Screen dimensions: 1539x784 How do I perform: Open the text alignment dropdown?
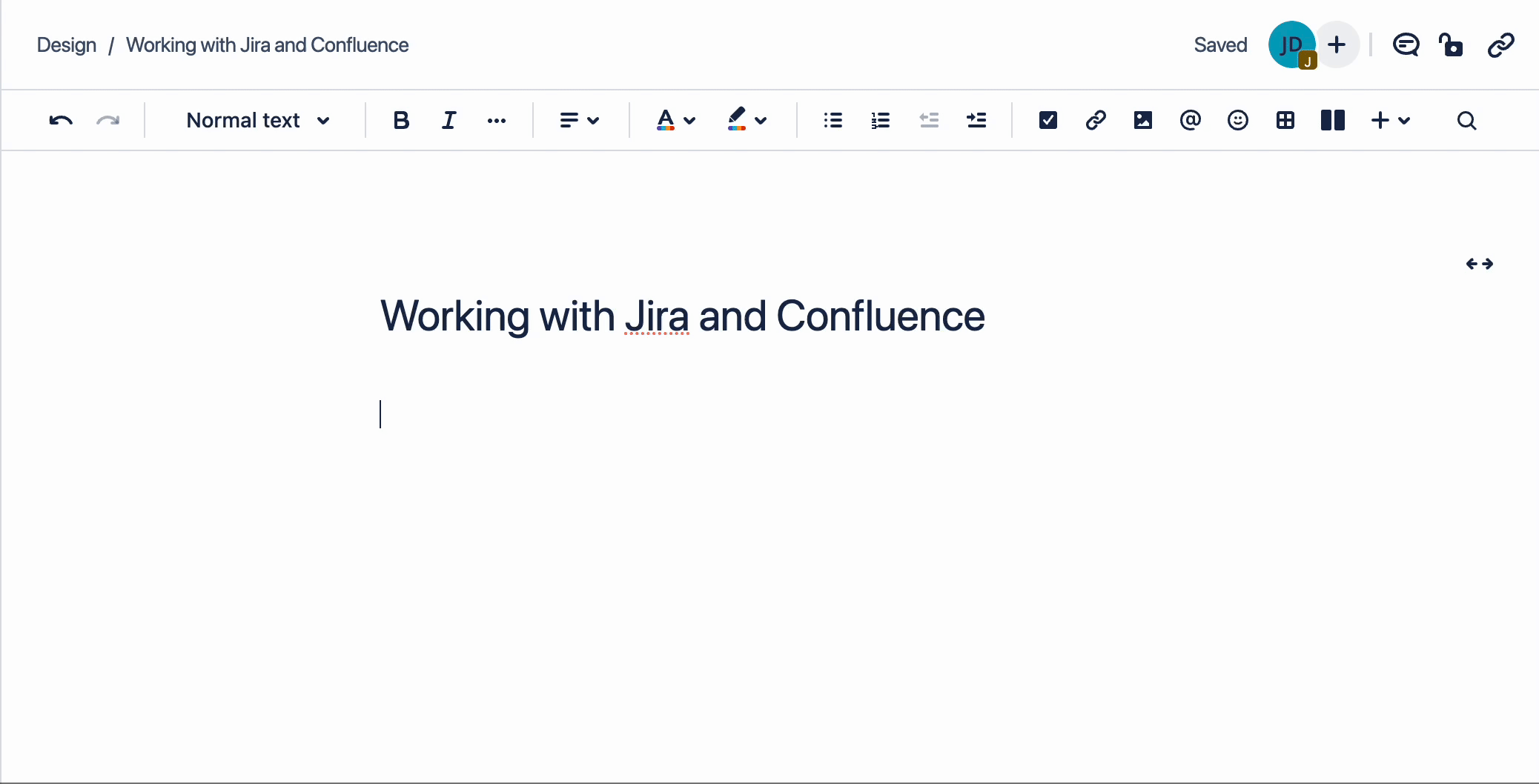click(579, 120)
